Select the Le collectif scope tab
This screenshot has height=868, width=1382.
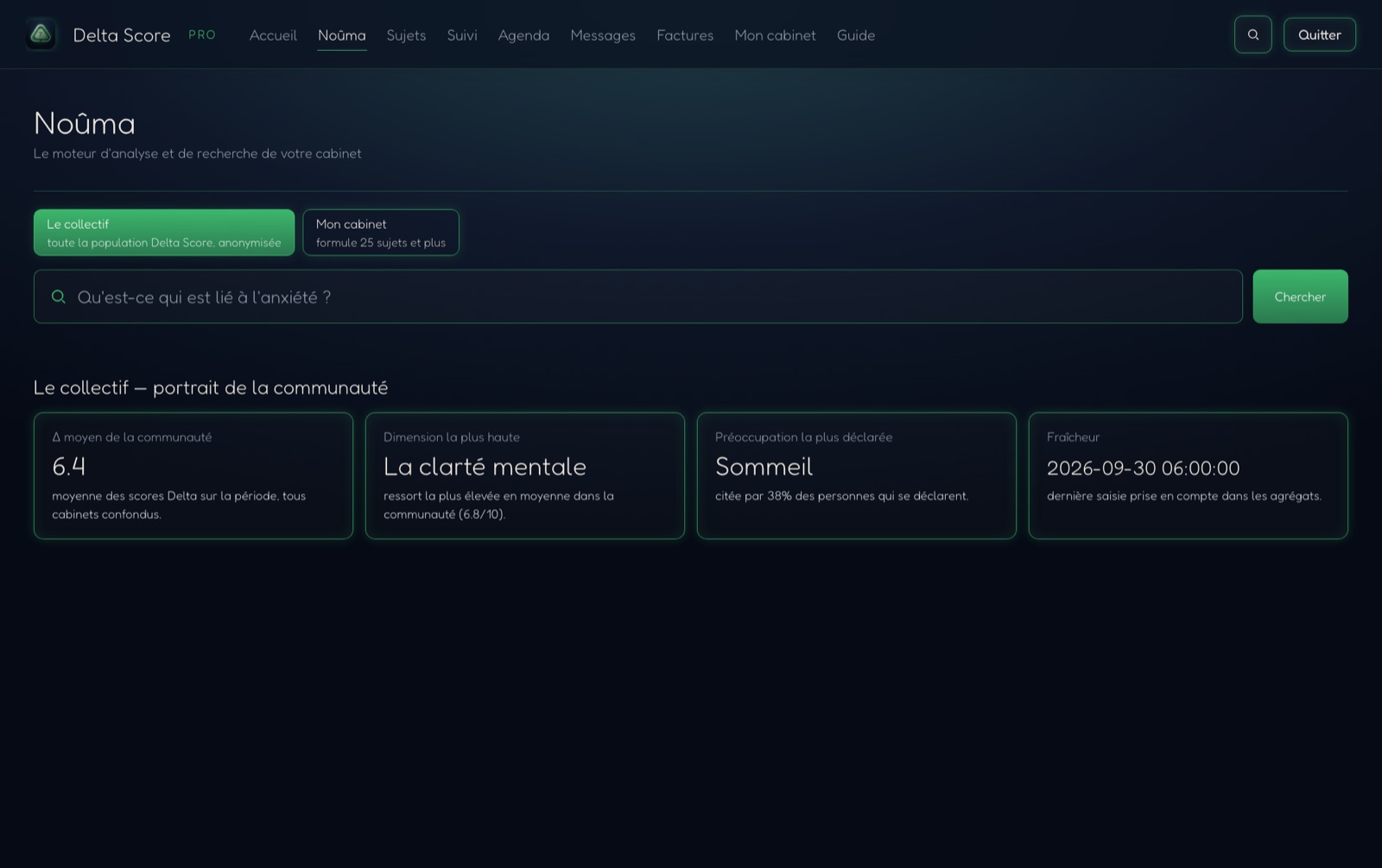tap(164, 232)
